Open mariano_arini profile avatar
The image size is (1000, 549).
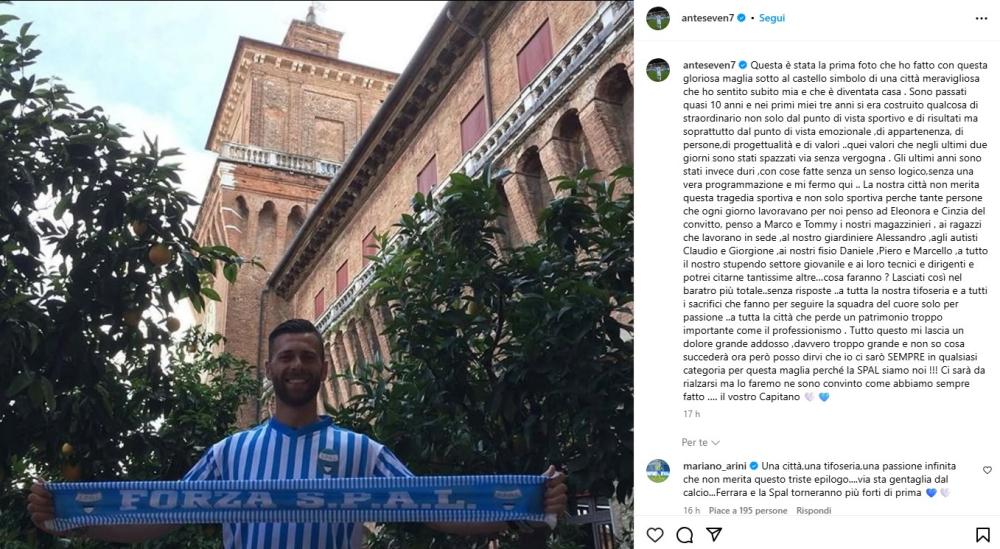658,471
